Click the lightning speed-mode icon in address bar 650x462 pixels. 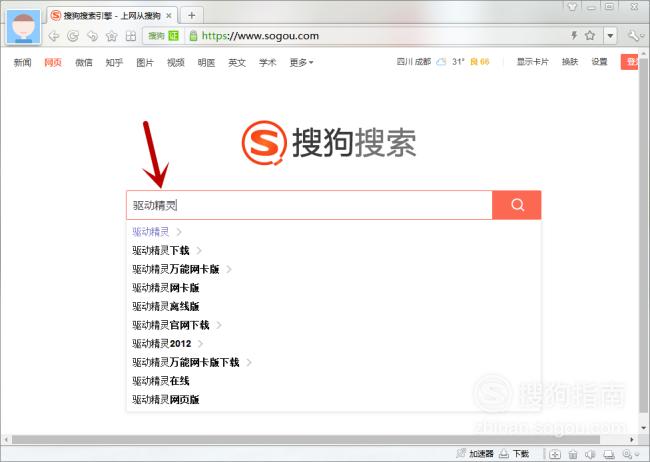click(x=574, y=35)
